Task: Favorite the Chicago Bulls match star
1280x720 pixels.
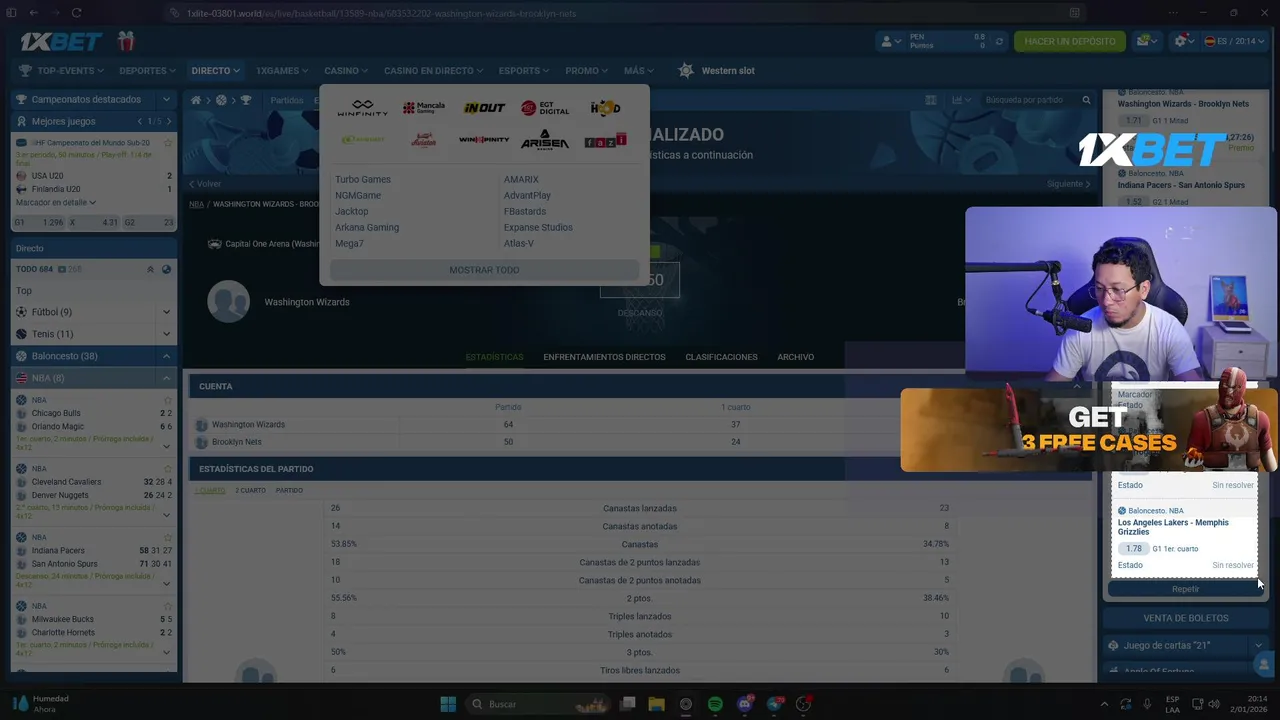Action: point(168,400)
